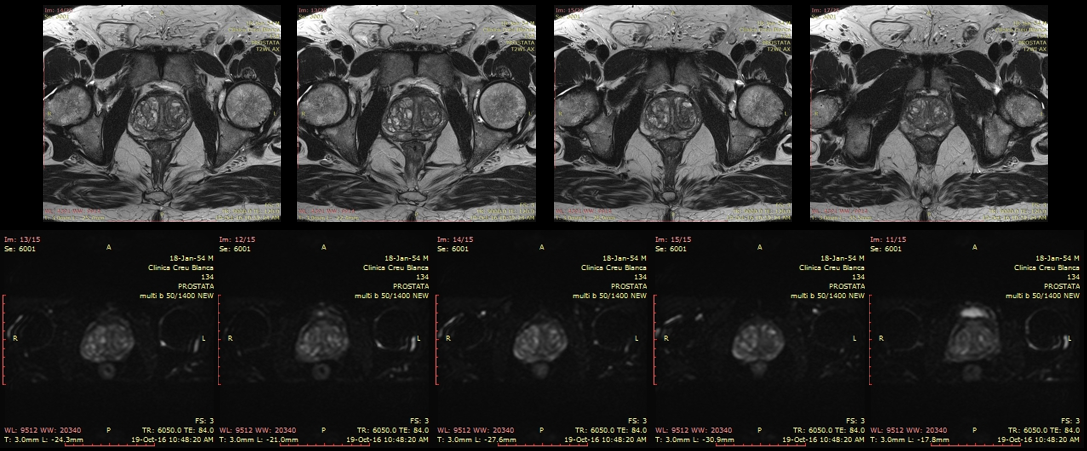The width and height of the screenshot is (1087, 451).
Task: Click the bright bladder signal in Im 11/15
Action: 970,314
